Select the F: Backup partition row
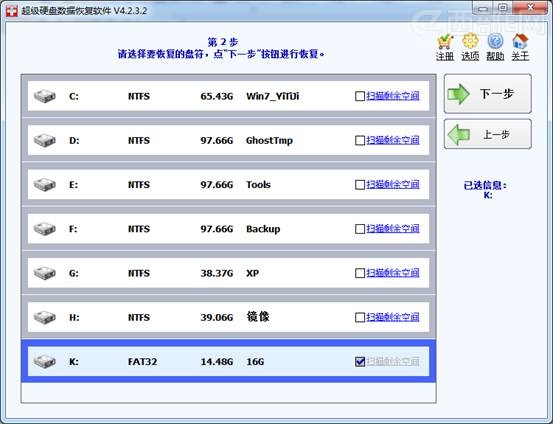 click(229, 229)
